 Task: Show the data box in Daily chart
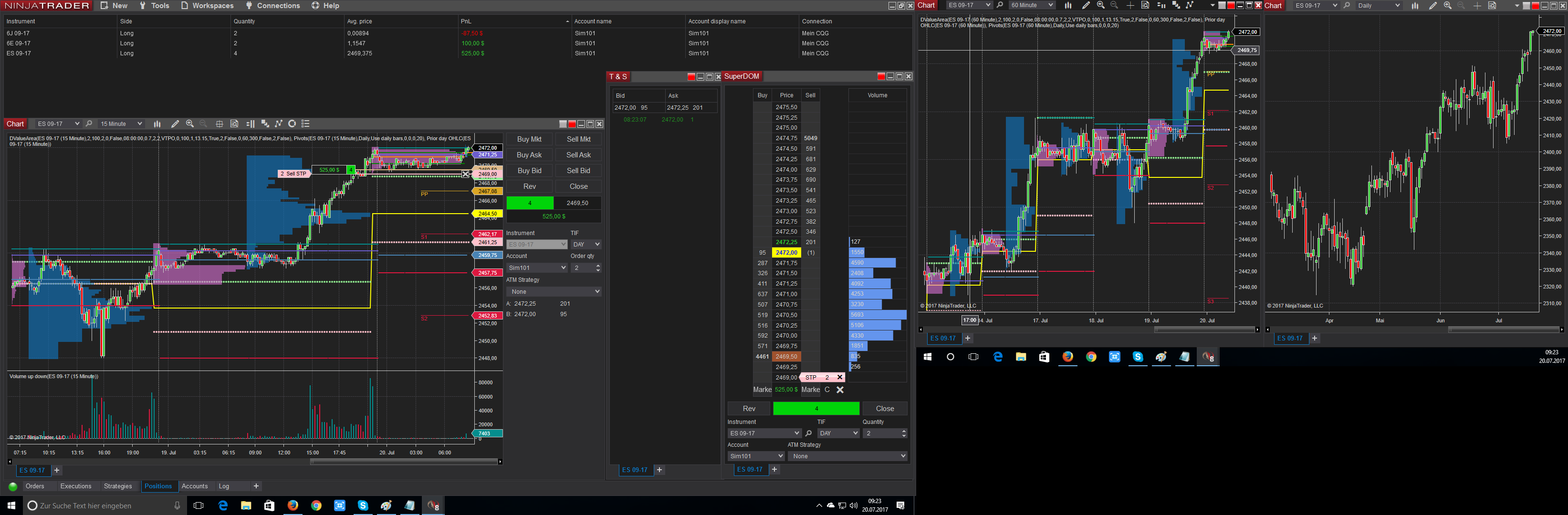click(x=1492, y=5)
